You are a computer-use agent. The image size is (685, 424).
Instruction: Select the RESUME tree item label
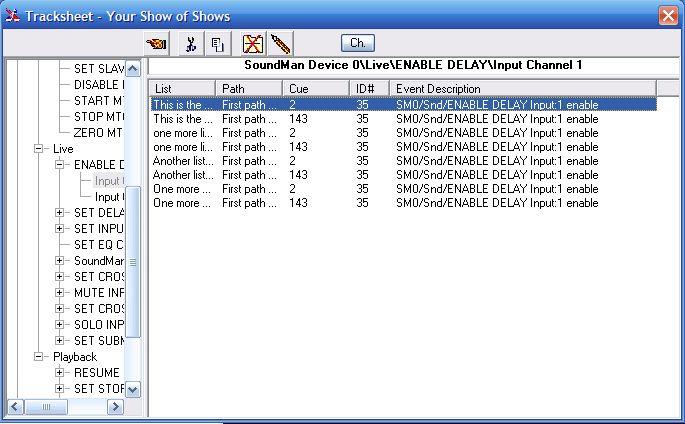tap(97, 372)
